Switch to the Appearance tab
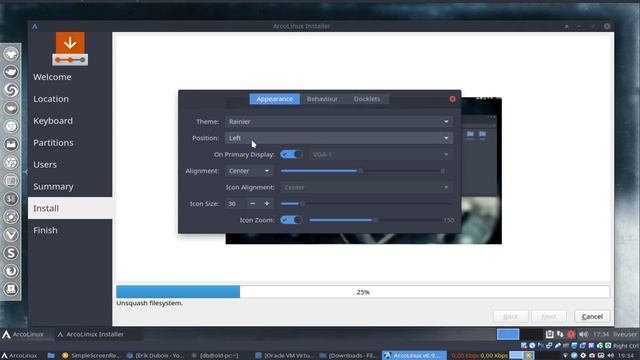640x360 pixels. pos(274,99)
